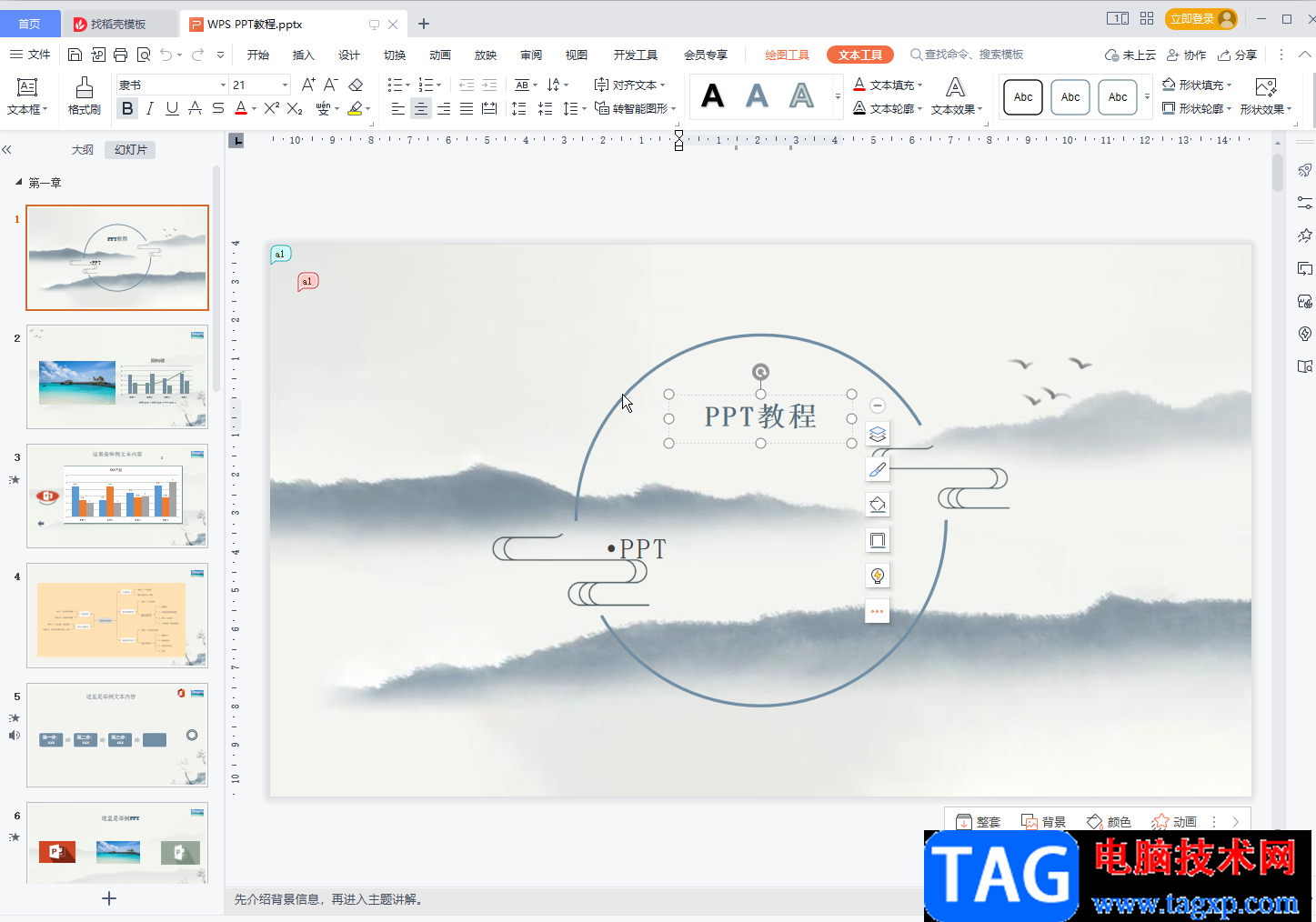Toggle Strikethrough formatting

pyautogui.click(x=195, y=108)
